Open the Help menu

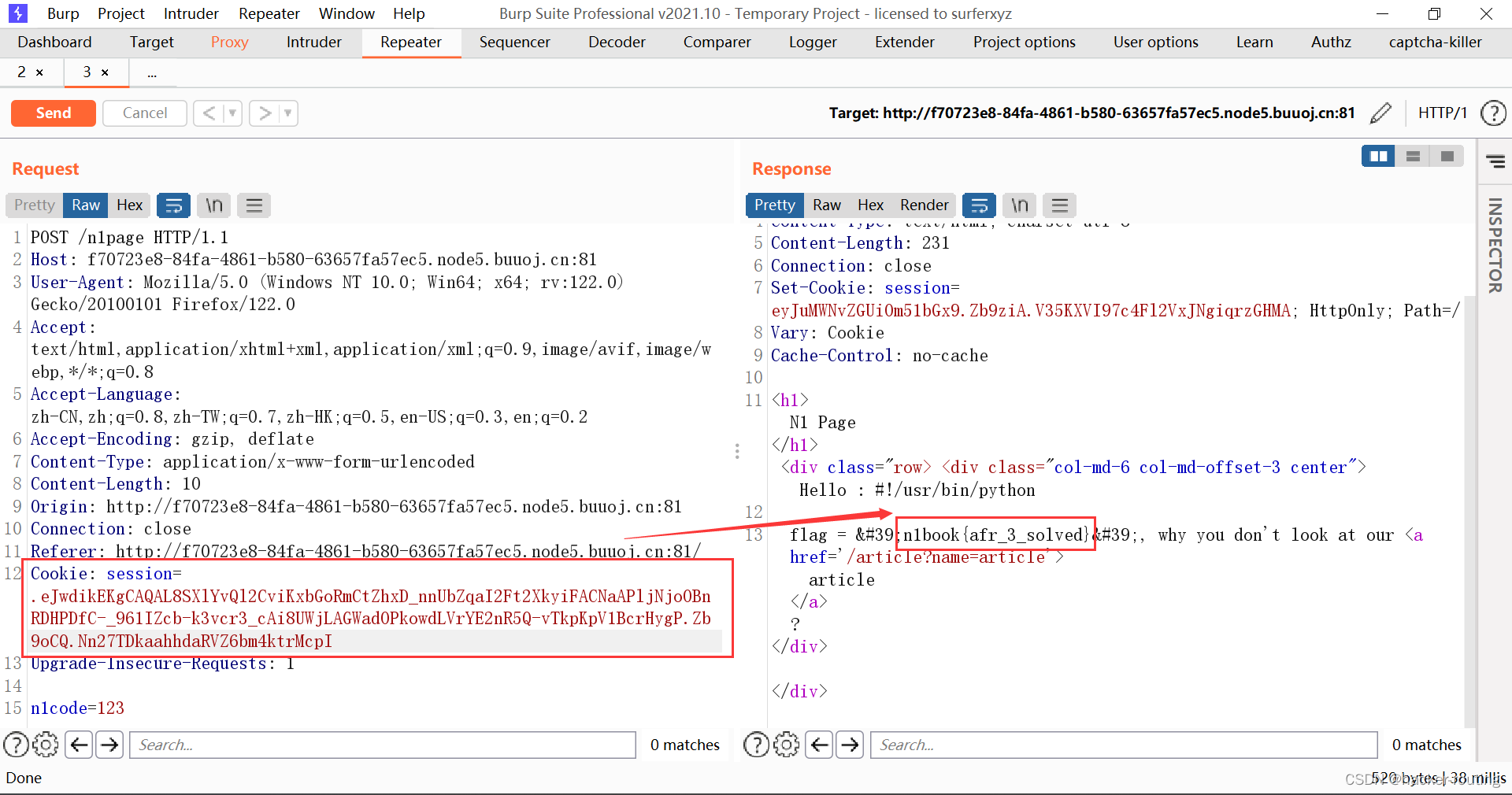pyautogui.click(x=409, y=13)
